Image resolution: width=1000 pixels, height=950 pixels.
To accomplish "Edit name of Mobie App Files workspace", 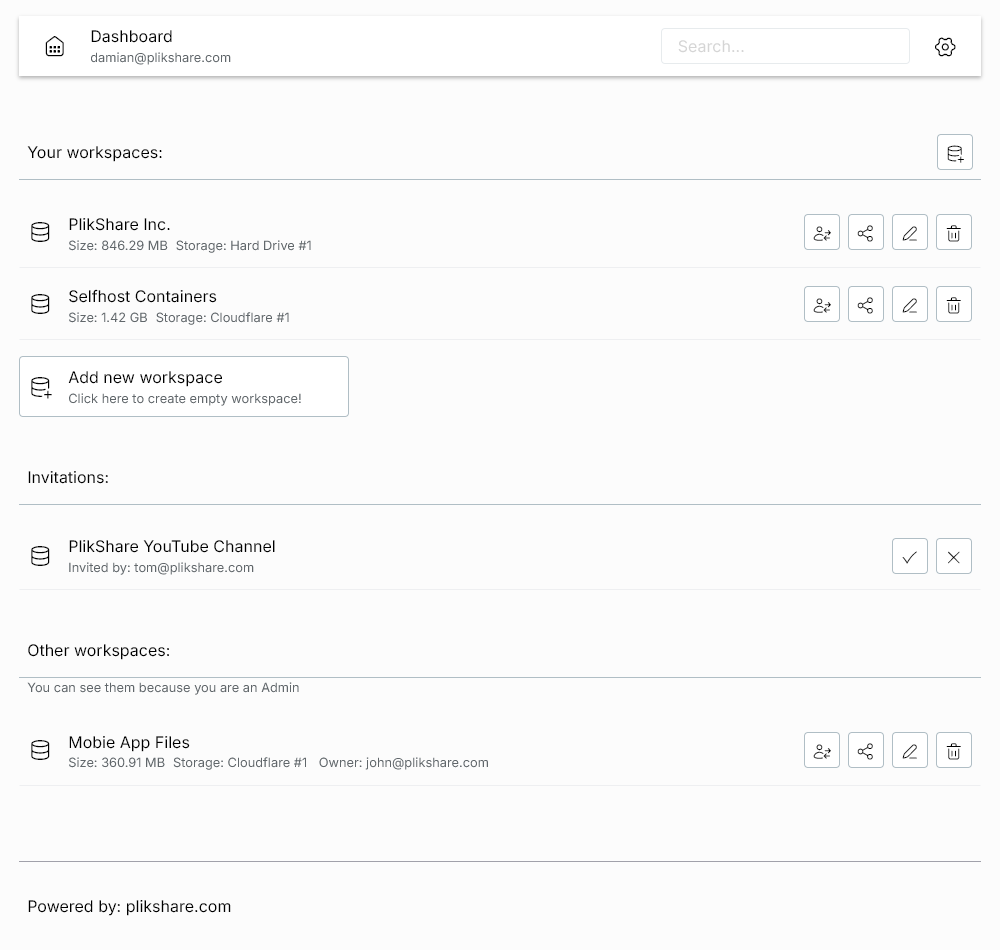I will coord(909,750).
